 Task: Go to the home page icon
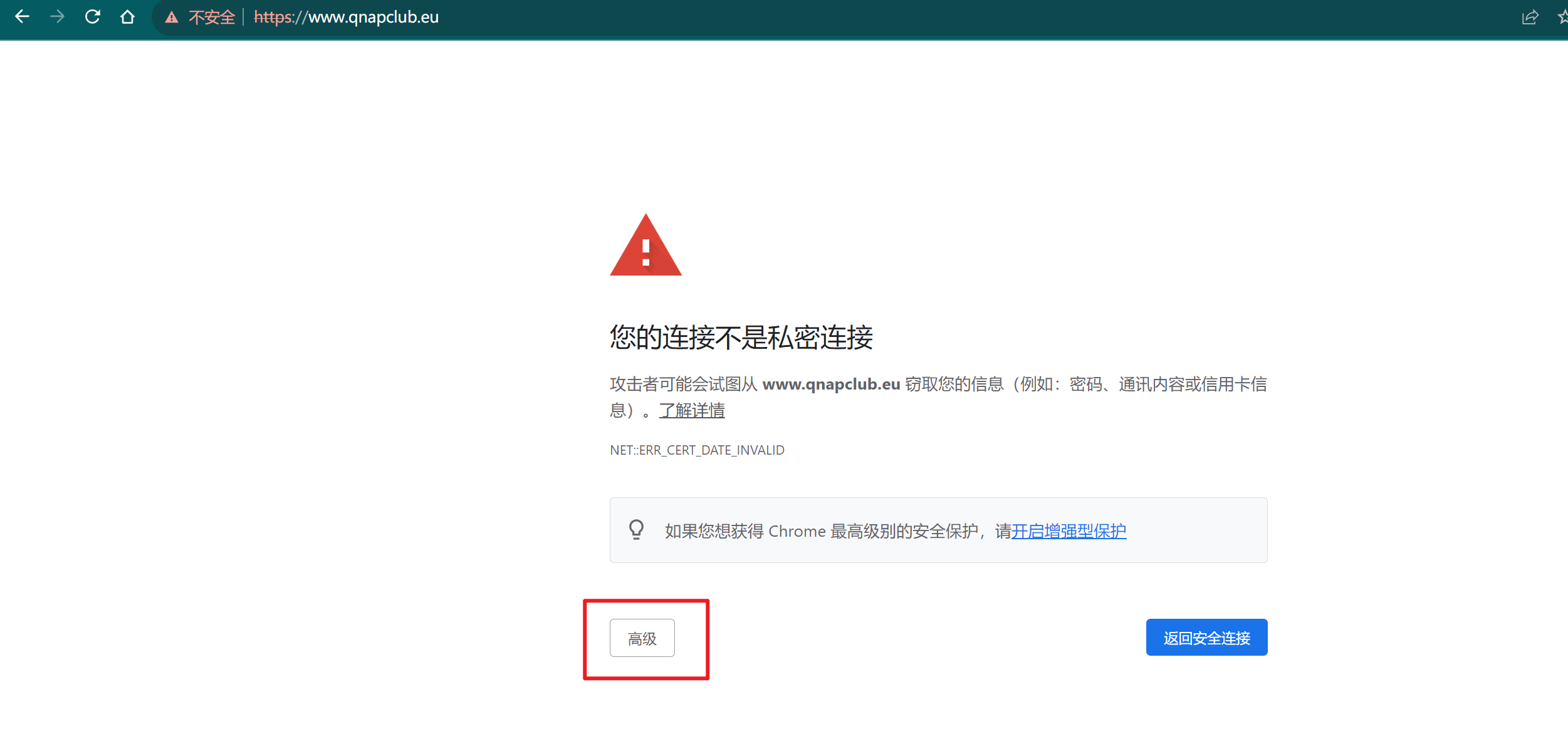click(128, 17)
